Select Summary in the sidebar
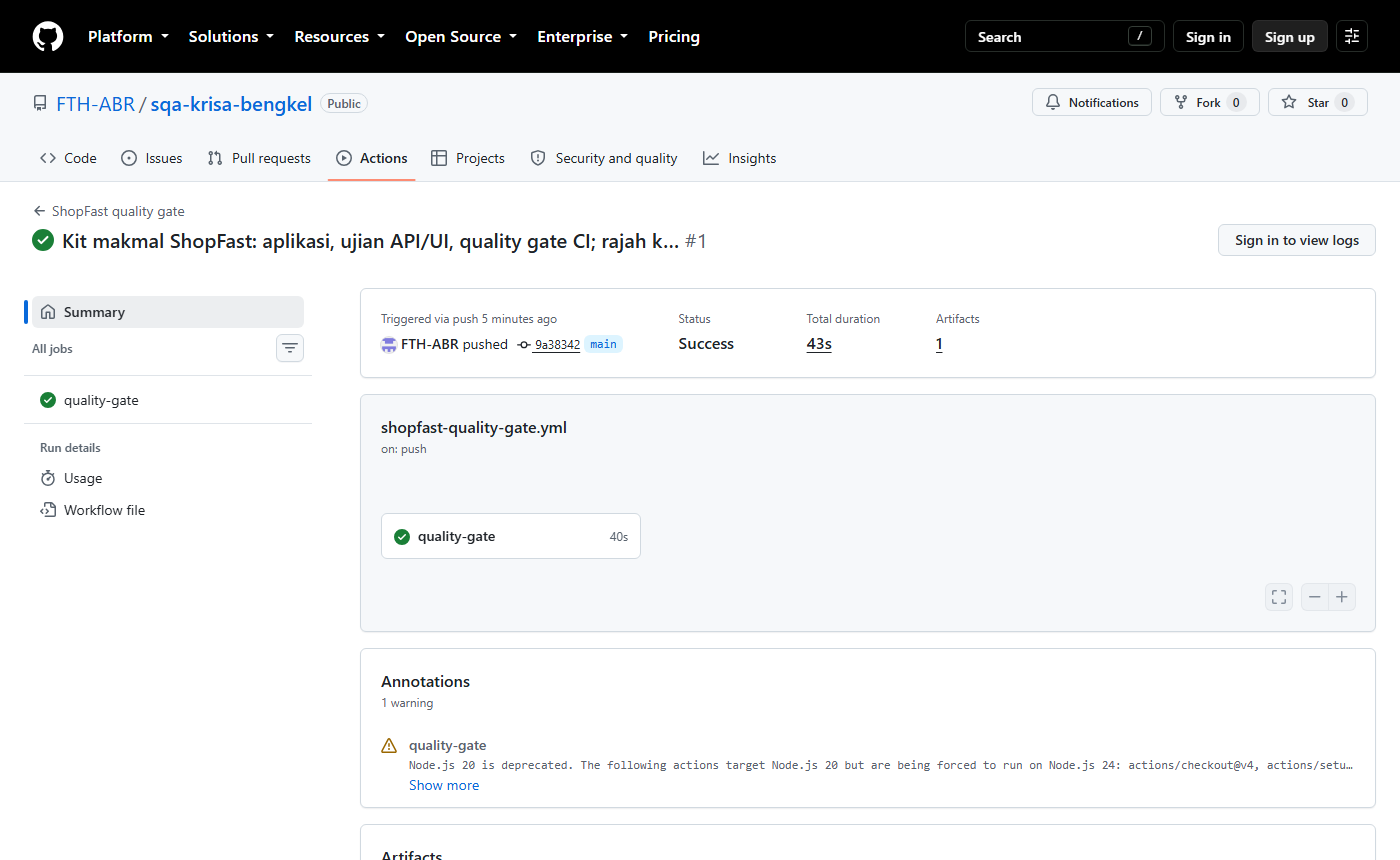This screenshot has width=1400, height=860. point(168,312)
